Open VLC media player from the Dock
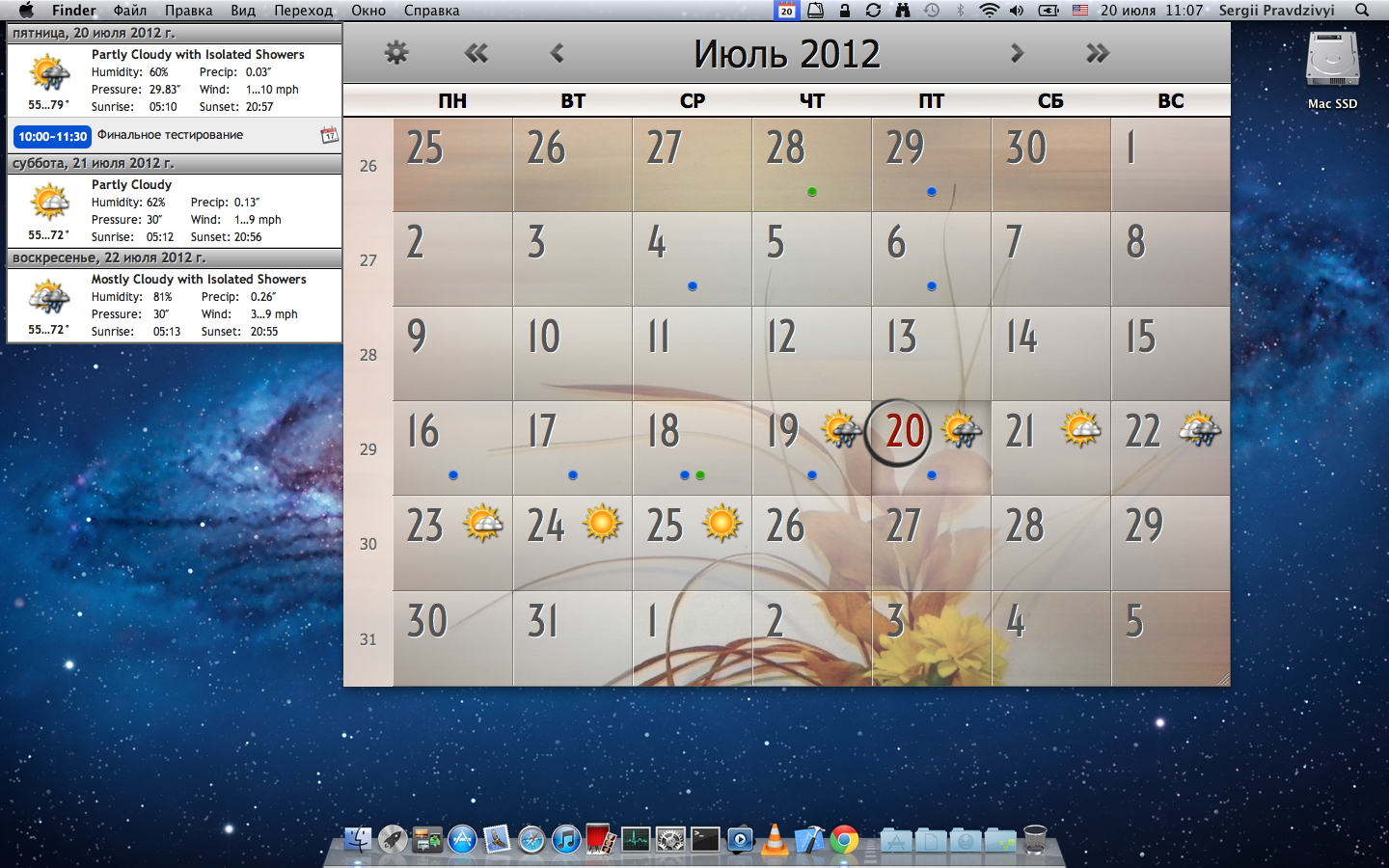The height and width of the screenshot is (868, 1389). tap(775, 840)
